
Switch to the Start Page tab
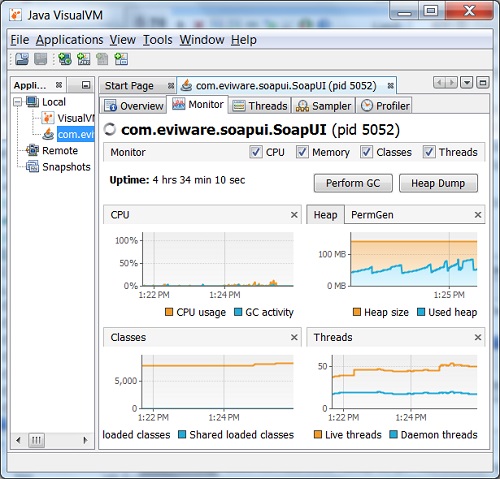pos(129,86)
